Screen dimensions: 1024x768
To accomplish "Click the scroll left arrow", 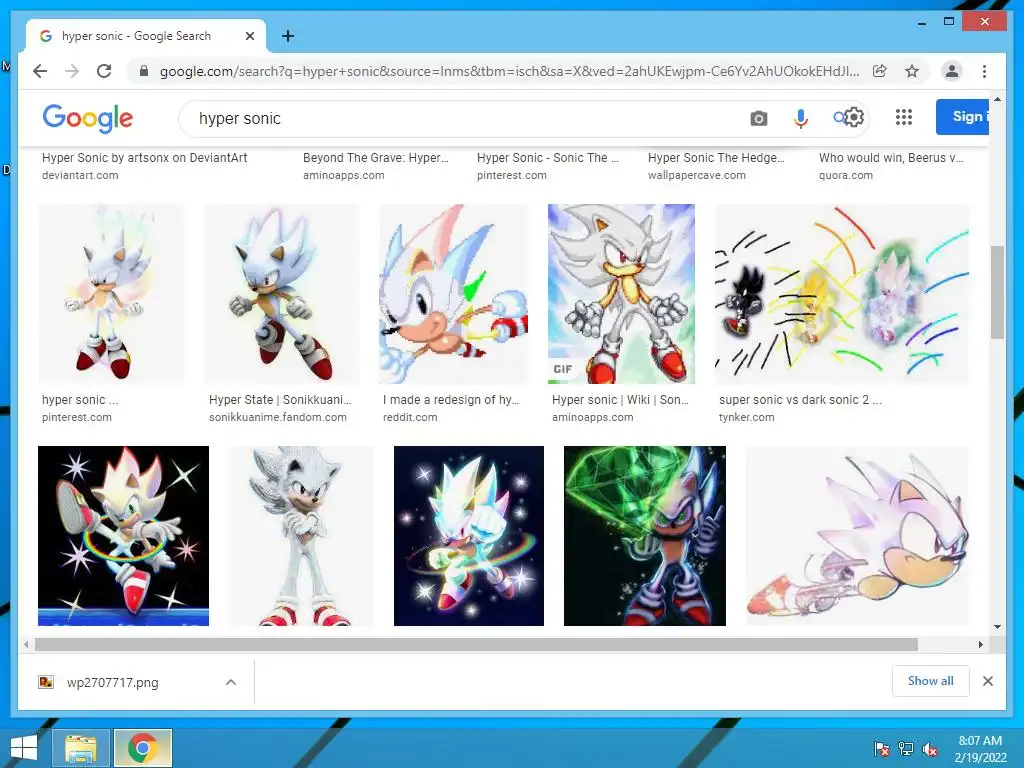I will 26,645.
